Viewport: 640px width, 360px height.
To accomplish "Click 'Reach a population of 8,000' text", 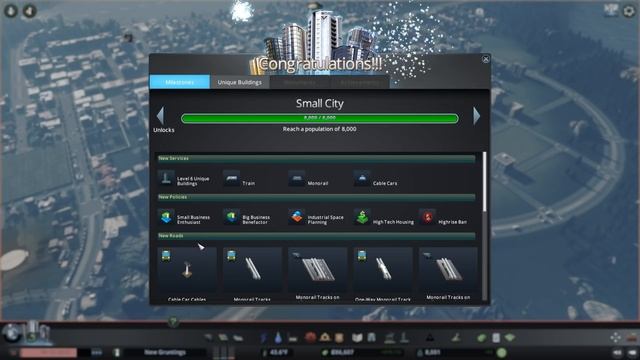I will point(320,129).
